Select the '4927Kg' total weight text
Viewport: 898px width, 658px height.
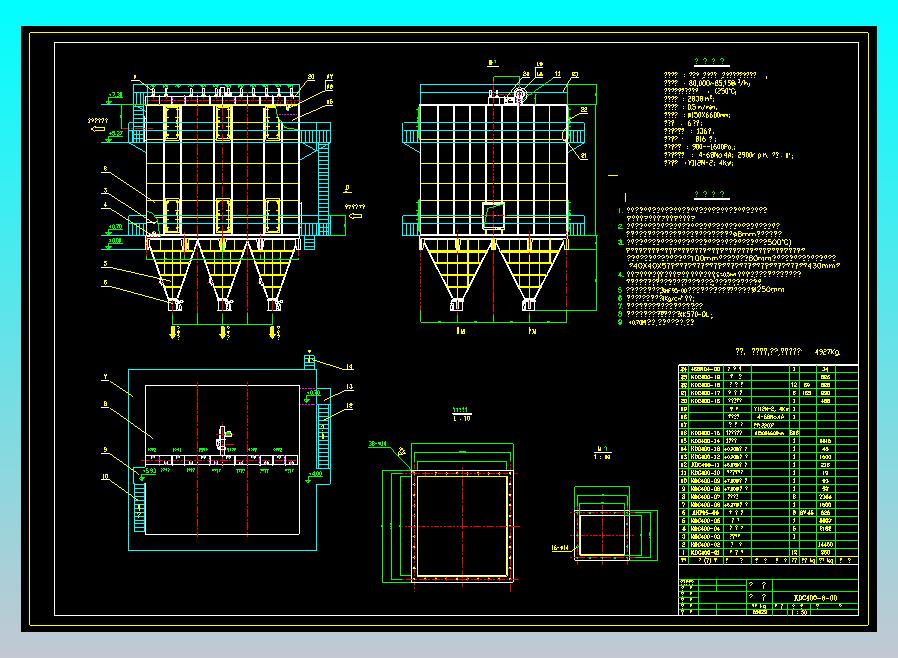pos(827,352)
